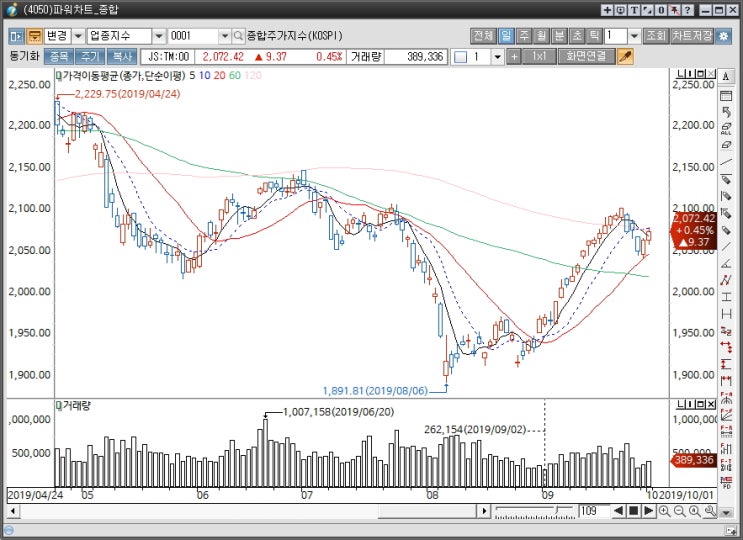Click the plus add-chart button

pyautogui.click(x=514, y=57)
